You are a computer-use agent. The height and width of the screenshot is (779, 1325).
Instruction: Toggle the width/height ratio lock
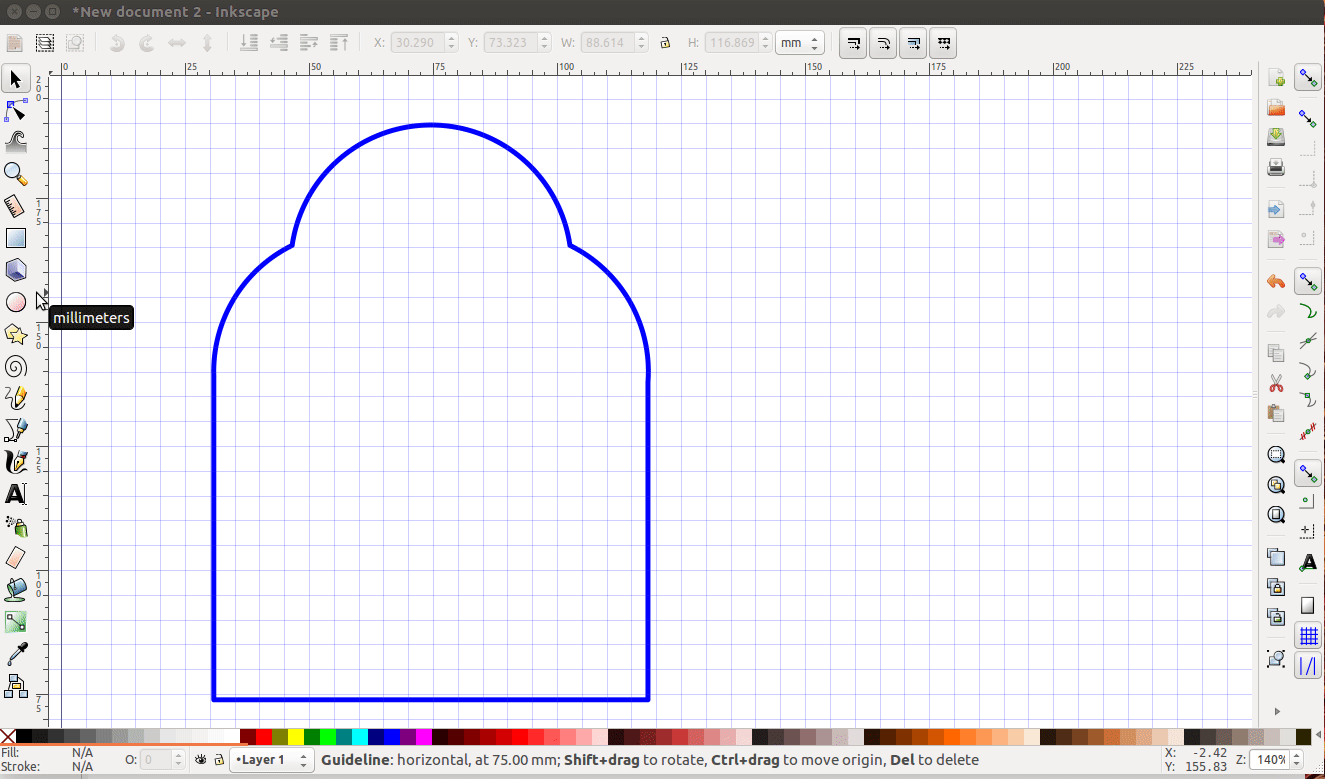point(665,43)
